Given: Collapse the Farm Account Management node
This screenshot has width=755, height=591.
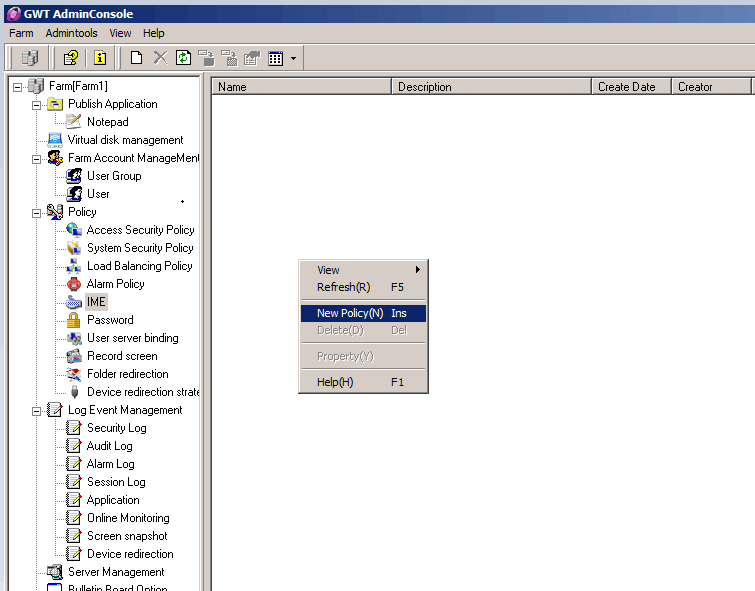Looking at the screenshot, I should pos(37,158).
